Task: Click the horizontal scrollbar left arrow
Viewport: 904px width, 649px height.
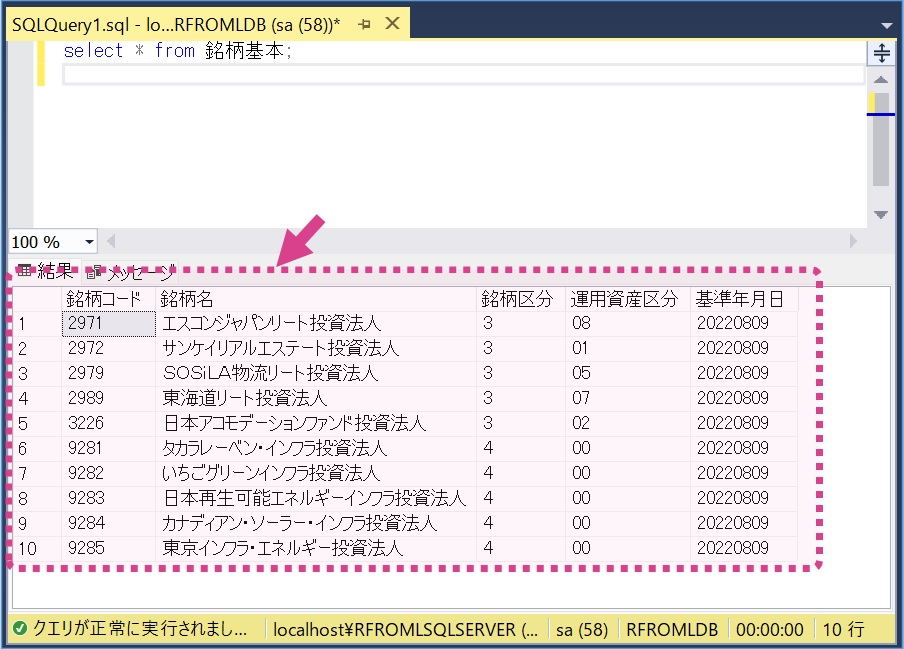Action: pyautogui.click(x=111, y=241)
